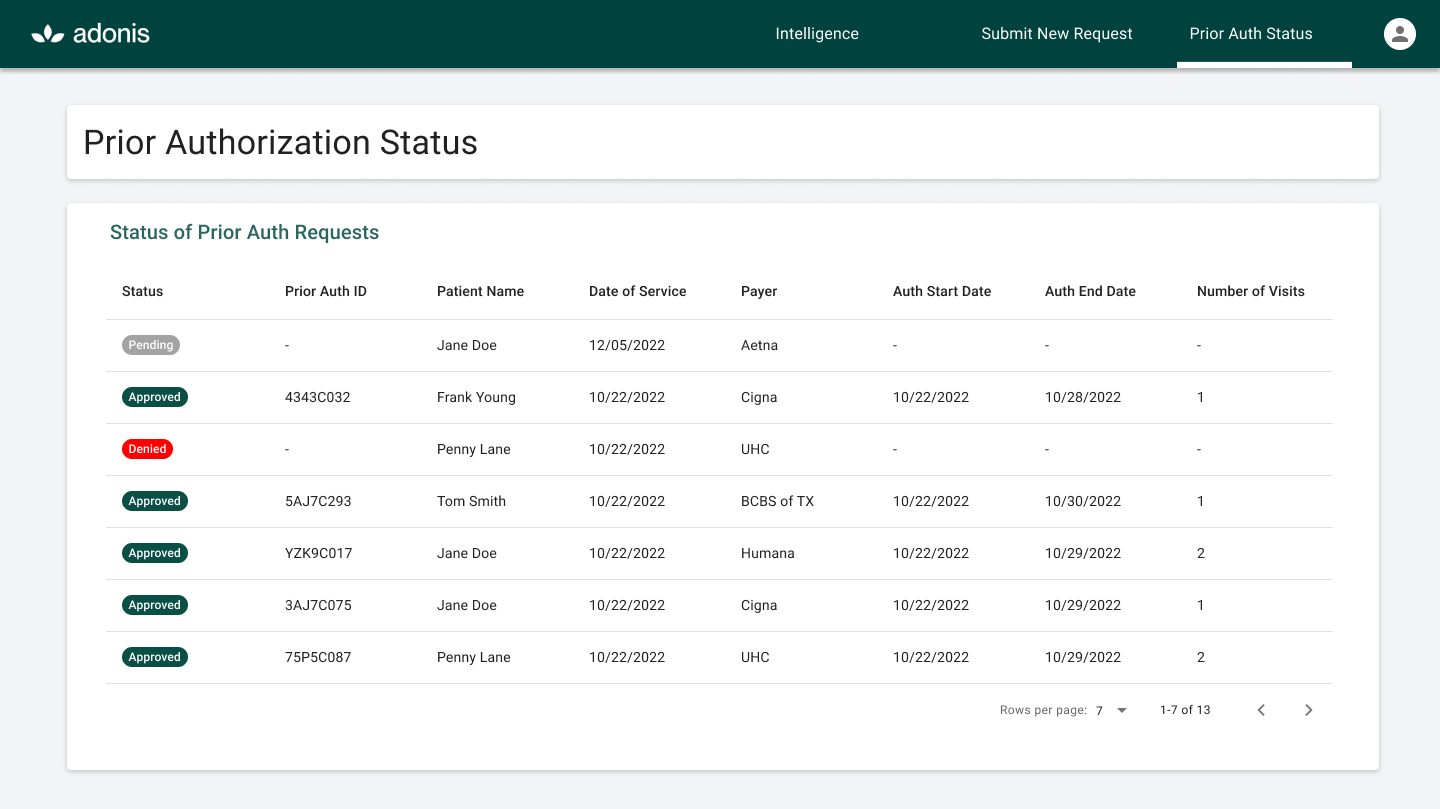Viewport: 1440px width, 809px height.
Task: Go to next page with right chevron
Action: [x=1308, y=710]
